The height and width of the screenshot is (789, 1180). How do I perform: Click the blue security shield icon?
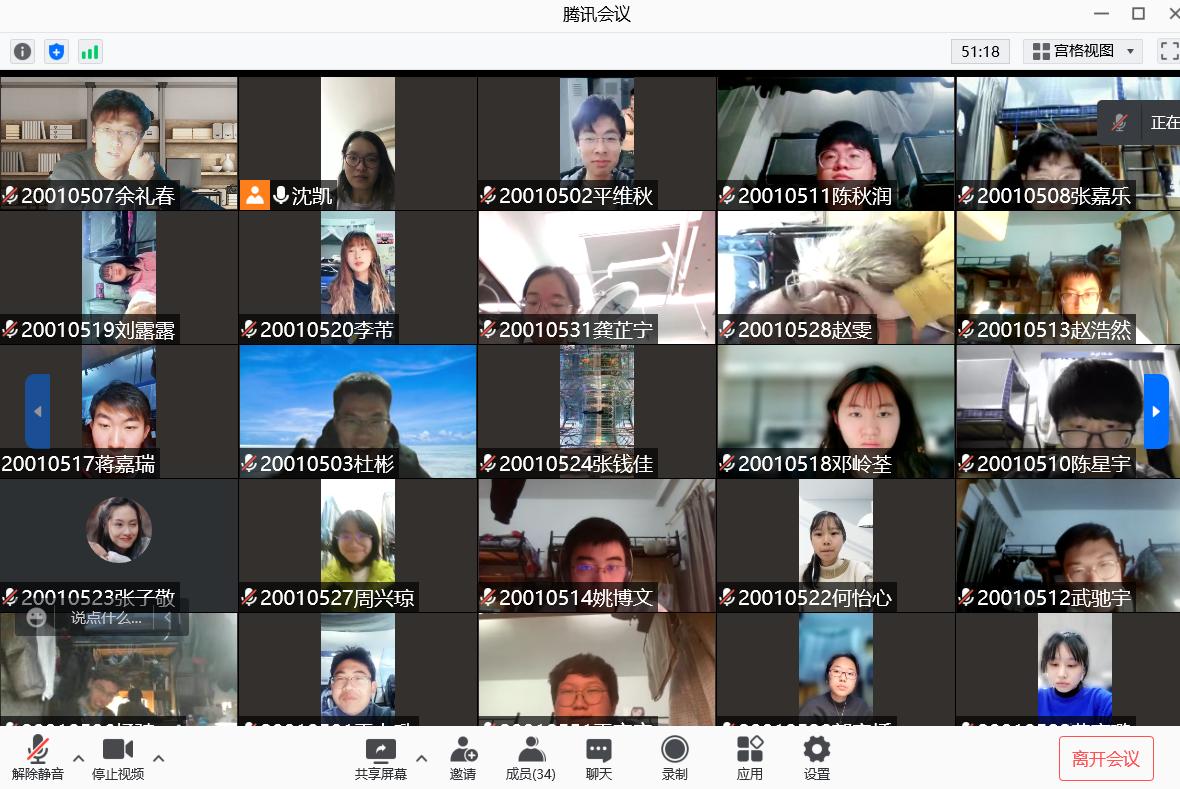pos(56,52)
